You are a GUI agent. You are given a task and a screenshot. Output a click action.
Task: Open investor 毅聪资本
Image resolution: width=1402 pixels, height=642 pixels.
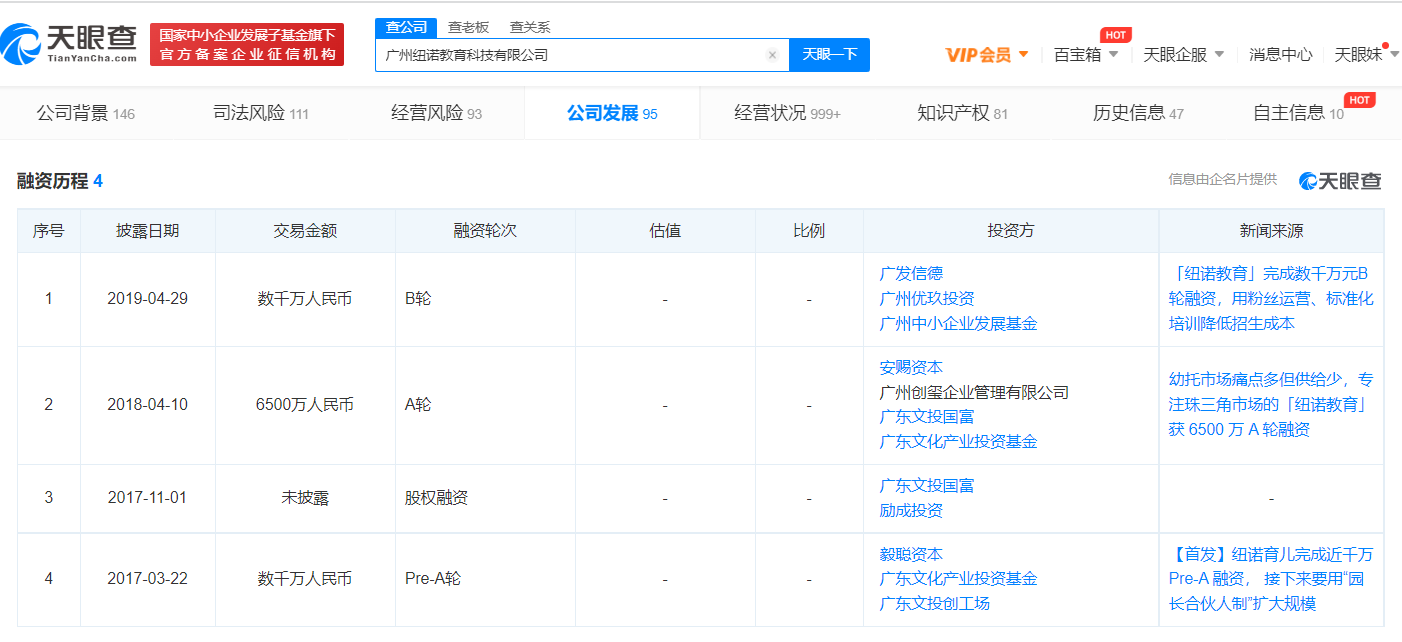pos(911,554)
